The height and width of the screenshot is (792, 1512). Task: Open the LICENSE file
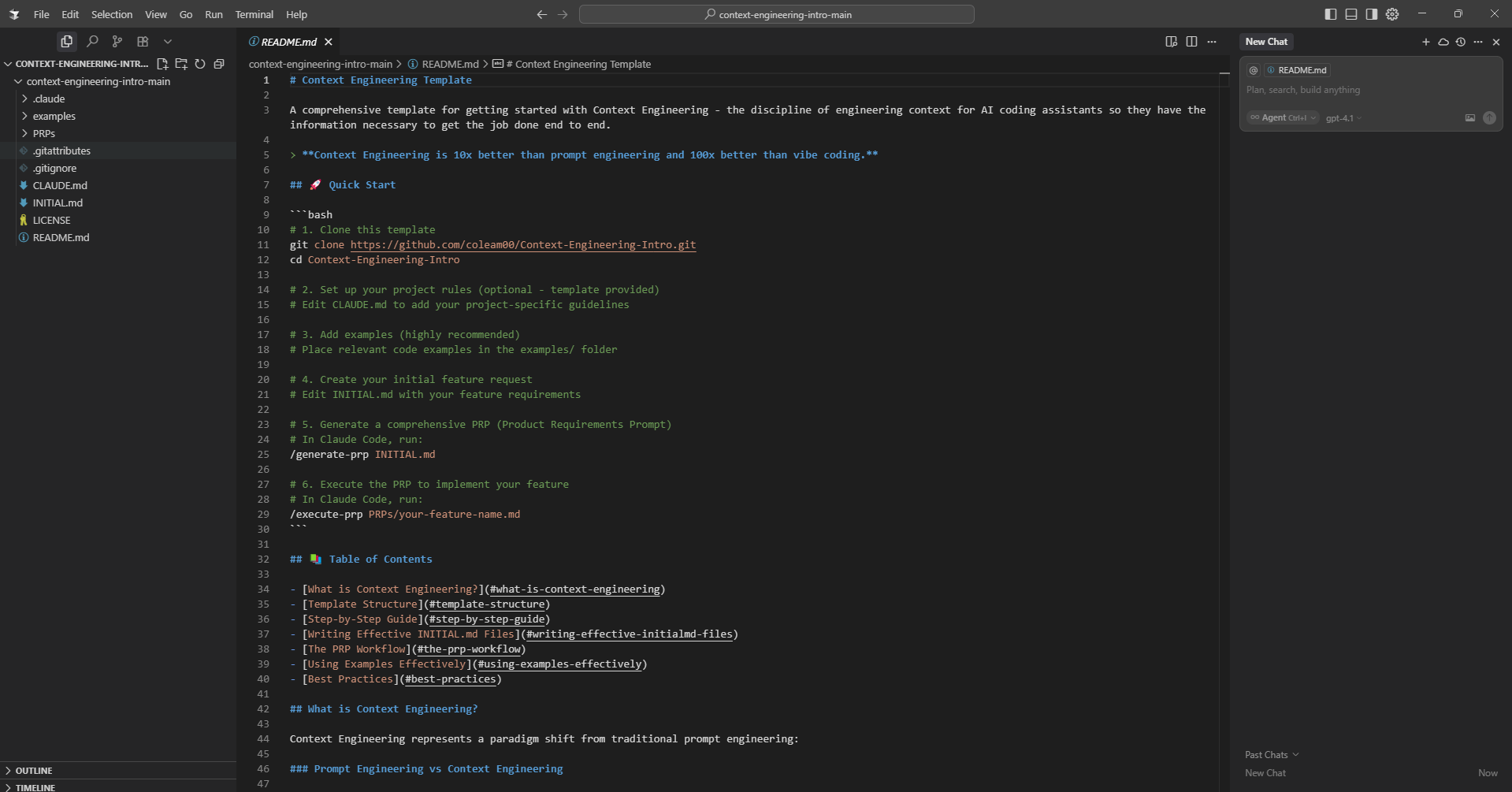click(x=118, y=220)
